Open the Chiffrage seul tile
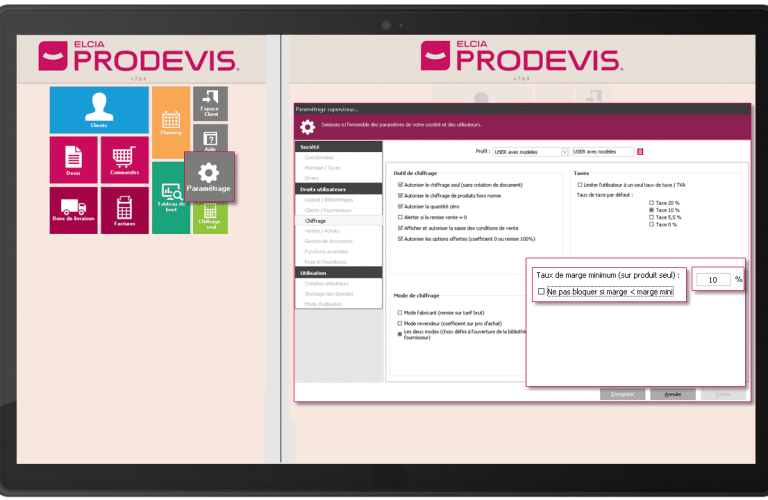768x500 pixels. point(210,218)
